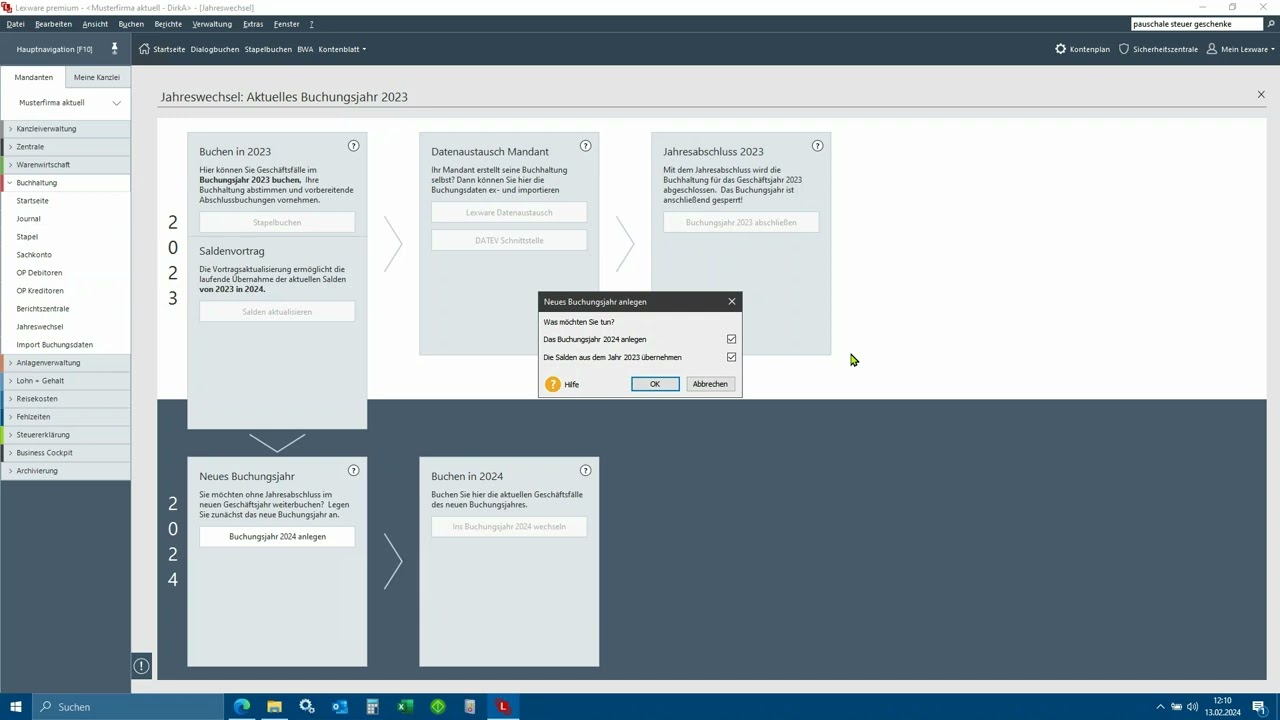
Task: Expand Warenwirtschaft in navigation
Action: [x=11, y=165]
